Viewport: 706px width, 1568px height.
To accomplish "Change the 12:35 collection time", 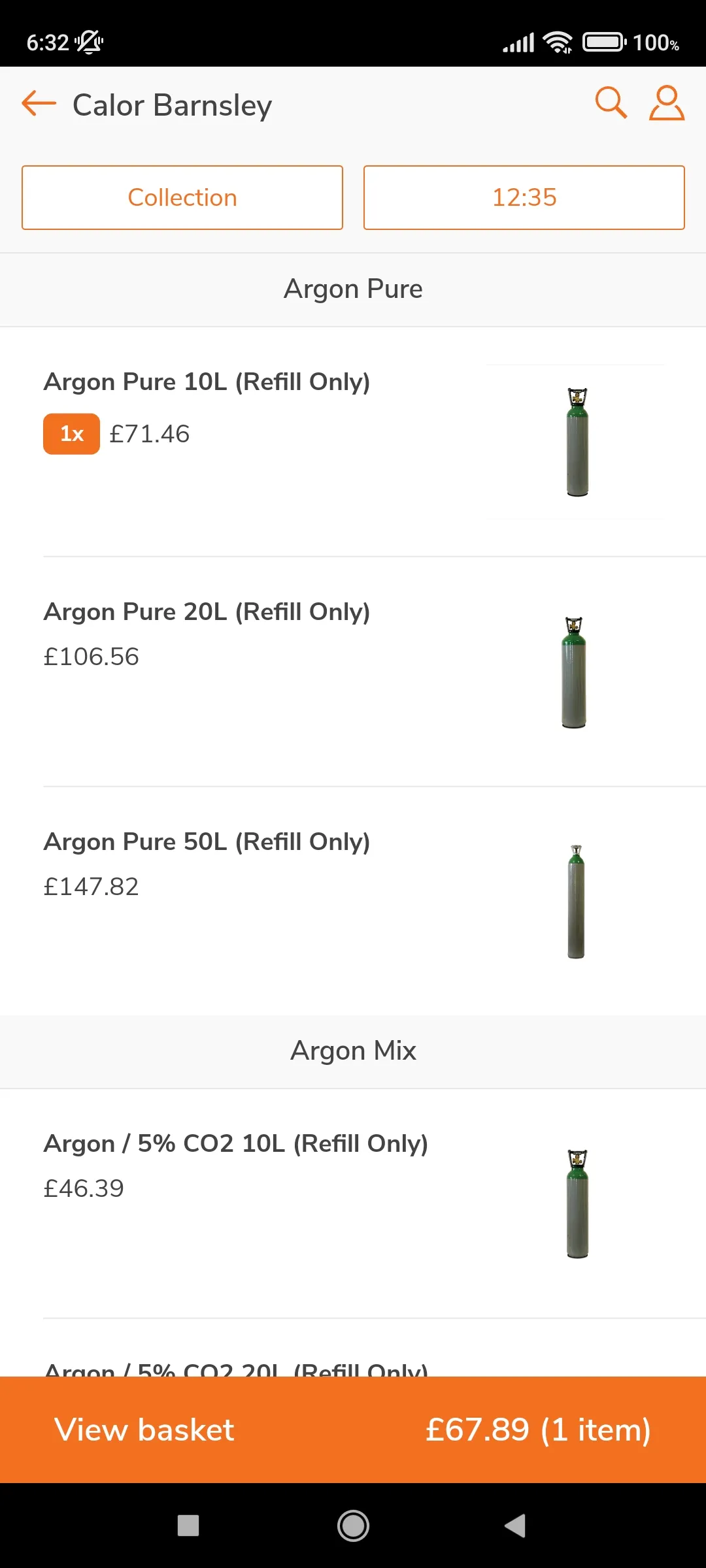I will coord(524,197).
